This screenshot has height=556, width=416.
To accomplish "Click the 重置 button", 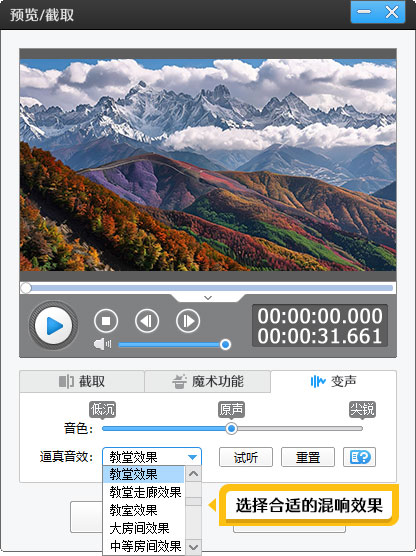I will pos(308,457).
